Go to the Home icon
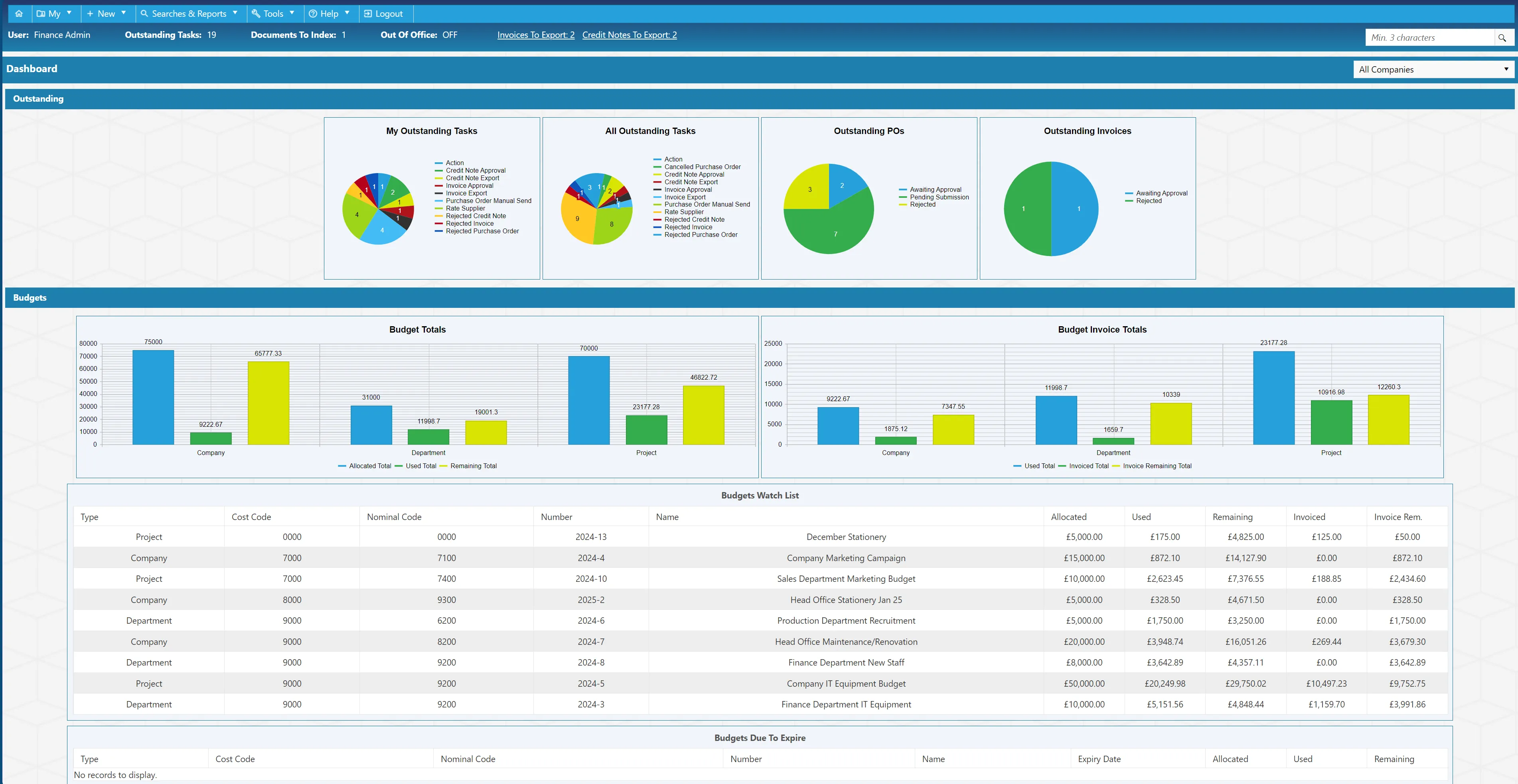The width and height of the screenshot is (1518, 784). [x=19, y=14]
